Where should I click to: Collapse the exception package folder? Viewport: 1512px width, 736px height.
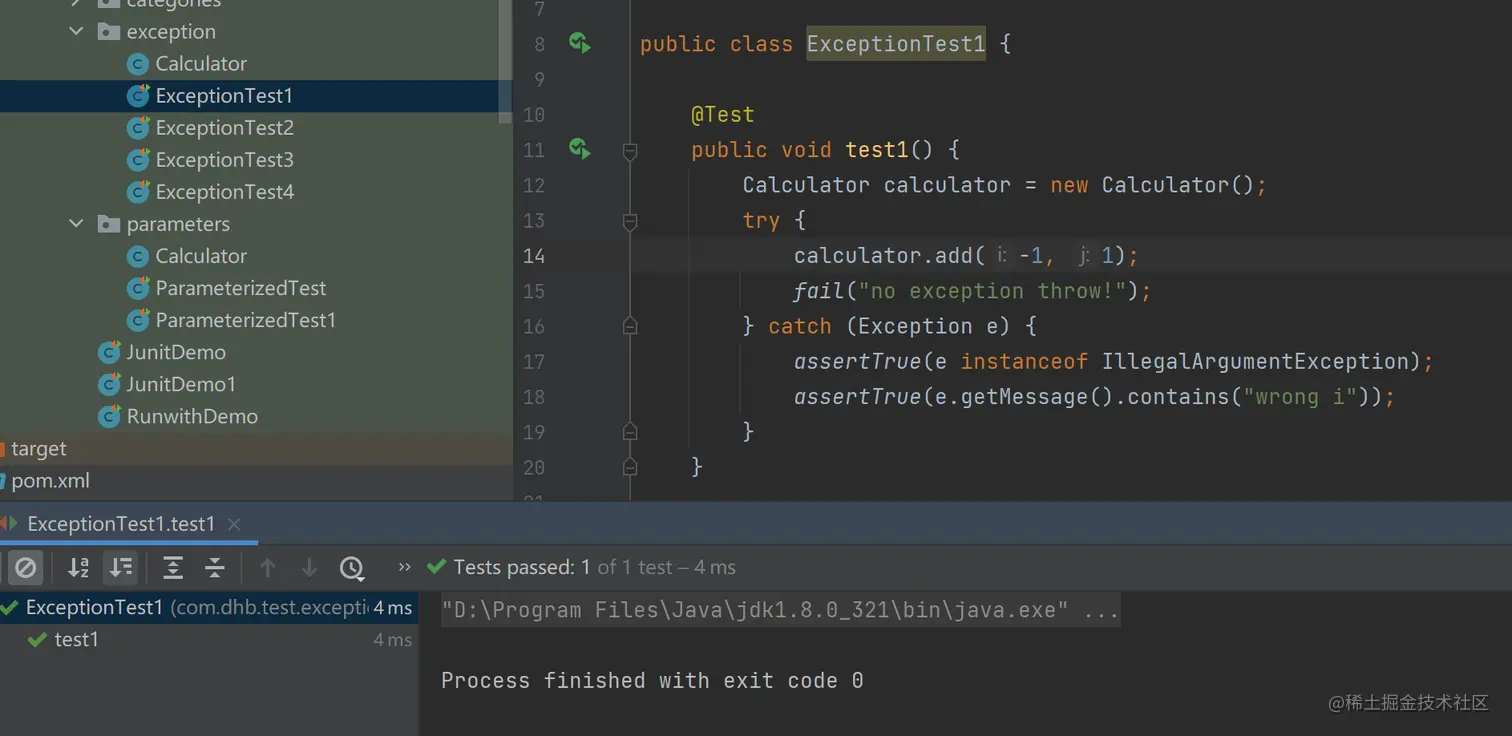click(76, 31)
